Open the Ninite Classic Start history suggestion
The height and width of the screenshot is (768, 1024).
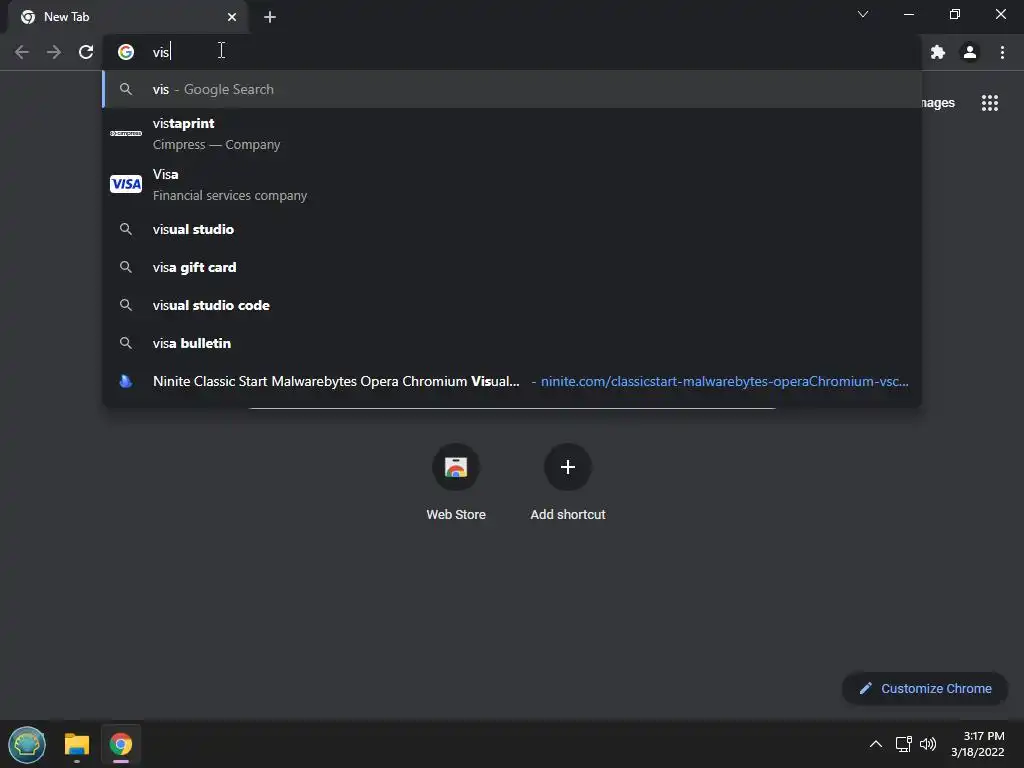pos(512,381)
